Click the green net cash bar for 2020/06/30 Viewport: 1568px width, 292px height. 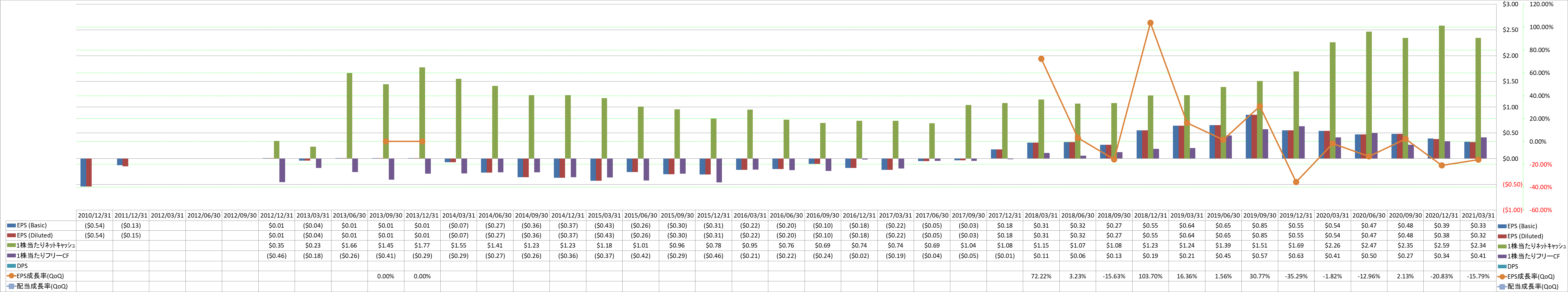point(1369,95)
